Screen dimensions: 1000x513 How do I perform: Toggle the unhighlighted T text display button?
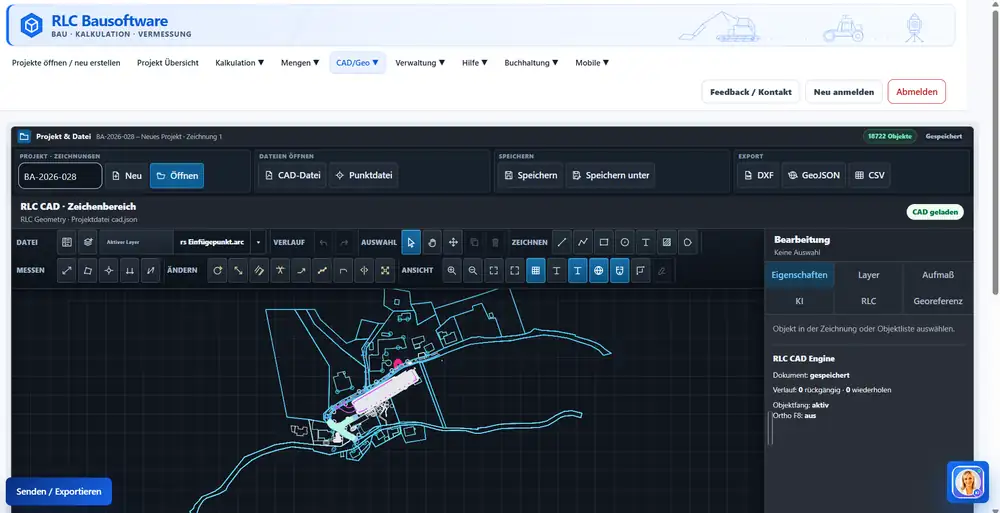[x=556, y=271]
